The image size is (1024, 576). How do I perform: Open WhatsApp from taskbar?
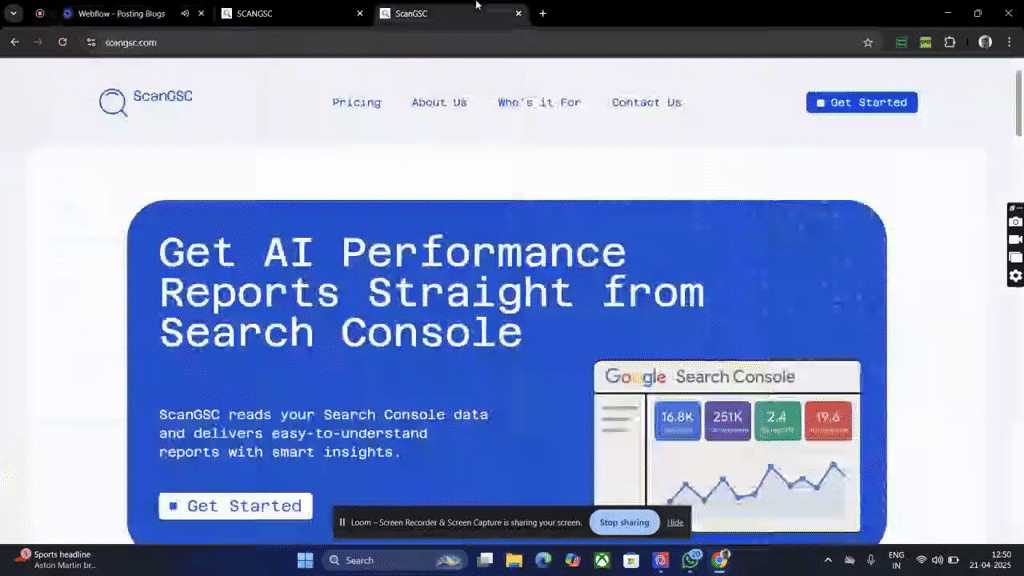(x=691, y=560)
